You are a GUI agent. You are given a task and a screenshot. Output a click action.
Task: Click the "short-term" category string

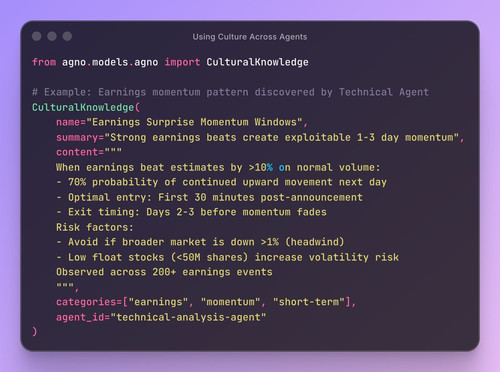309,302
